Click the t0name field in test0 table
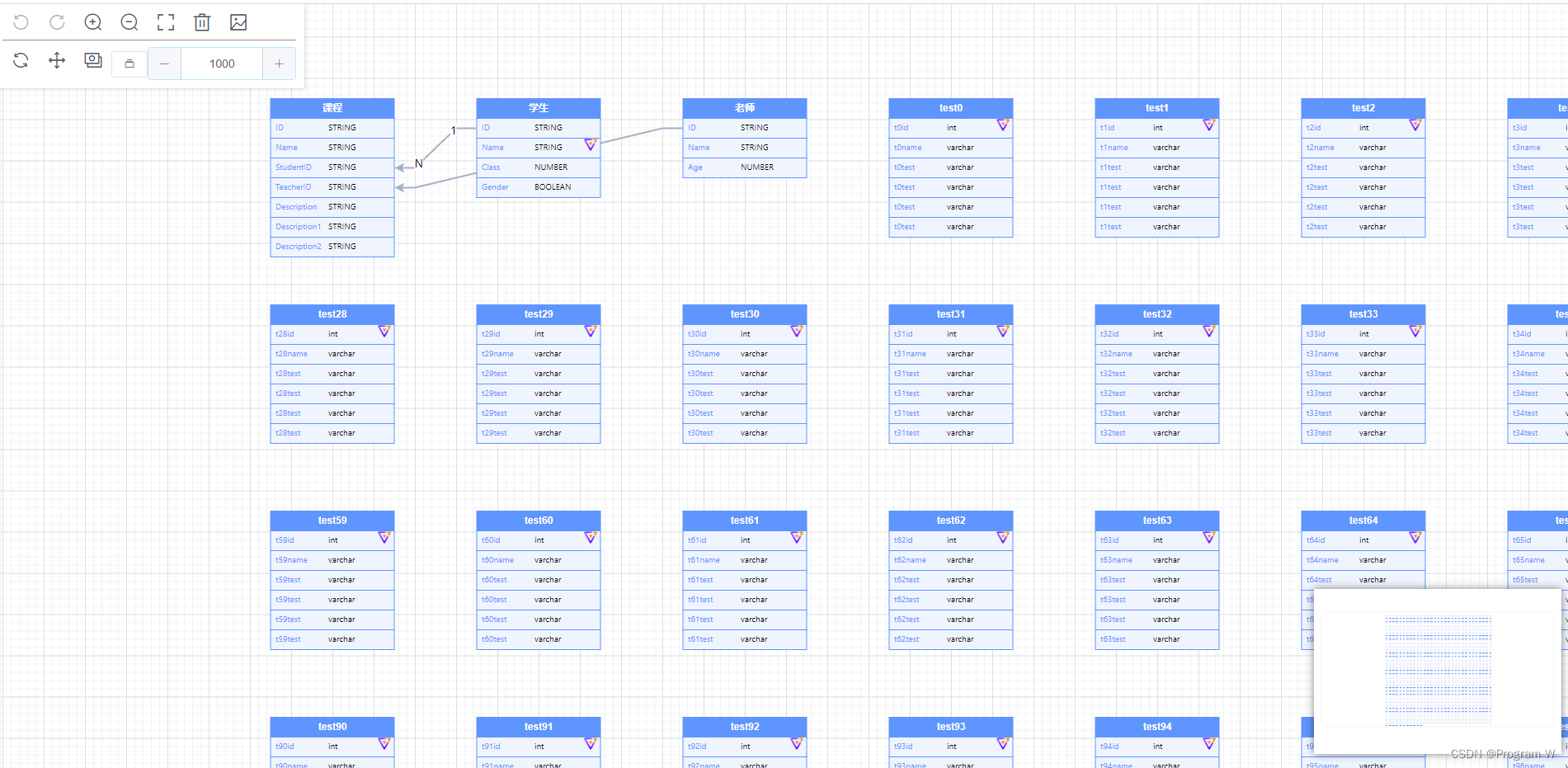1568x768 pixels. click(951, 148)
